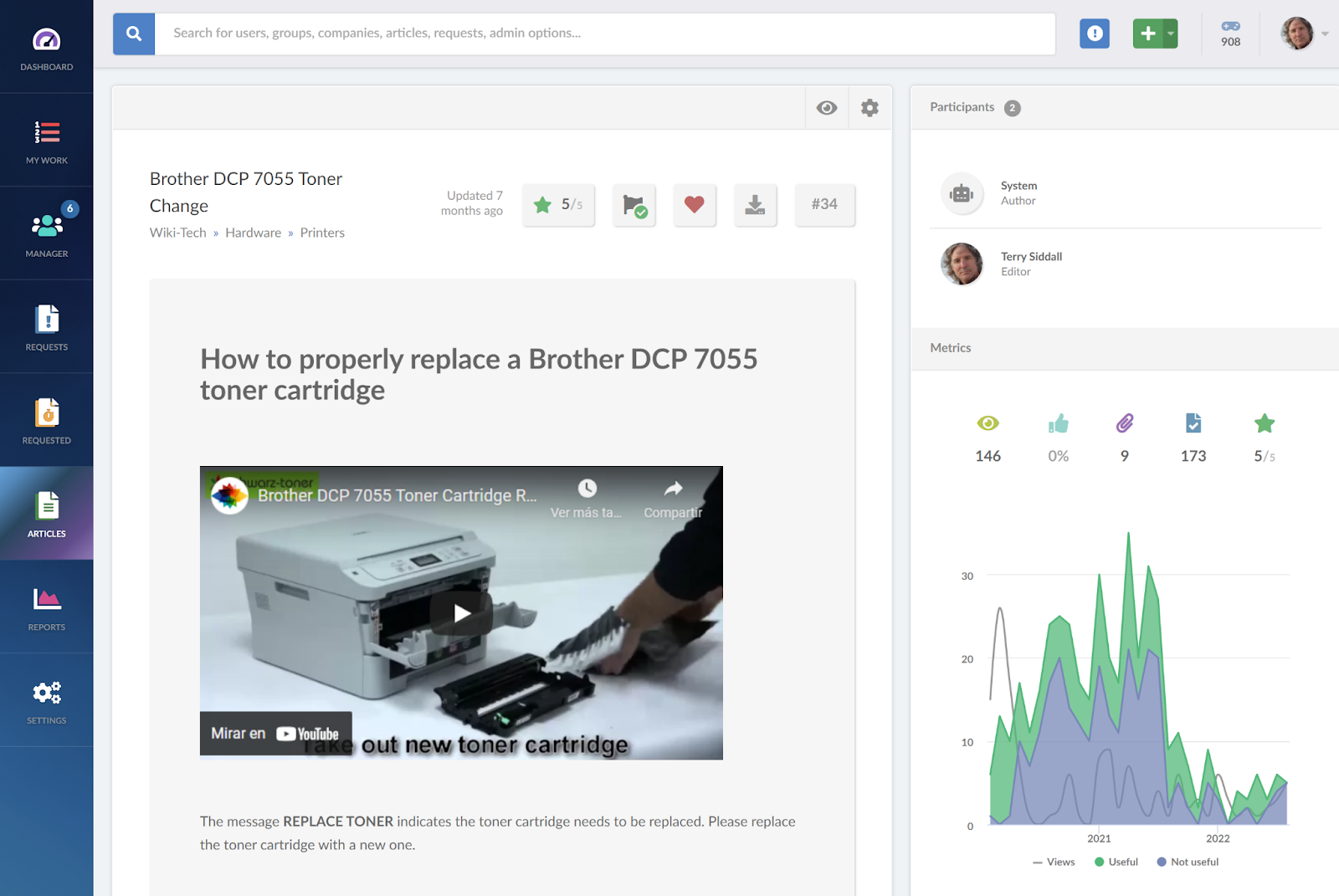Toggle the heart favorite on the article
The height and width of the screenshot is (896, 1339).
(x=695, y=204)
